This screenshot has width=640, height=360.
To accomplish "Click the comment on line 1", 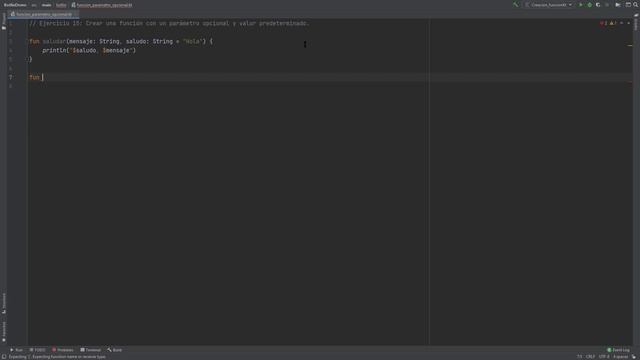I will pyautogui.click(x=169, y=23).
